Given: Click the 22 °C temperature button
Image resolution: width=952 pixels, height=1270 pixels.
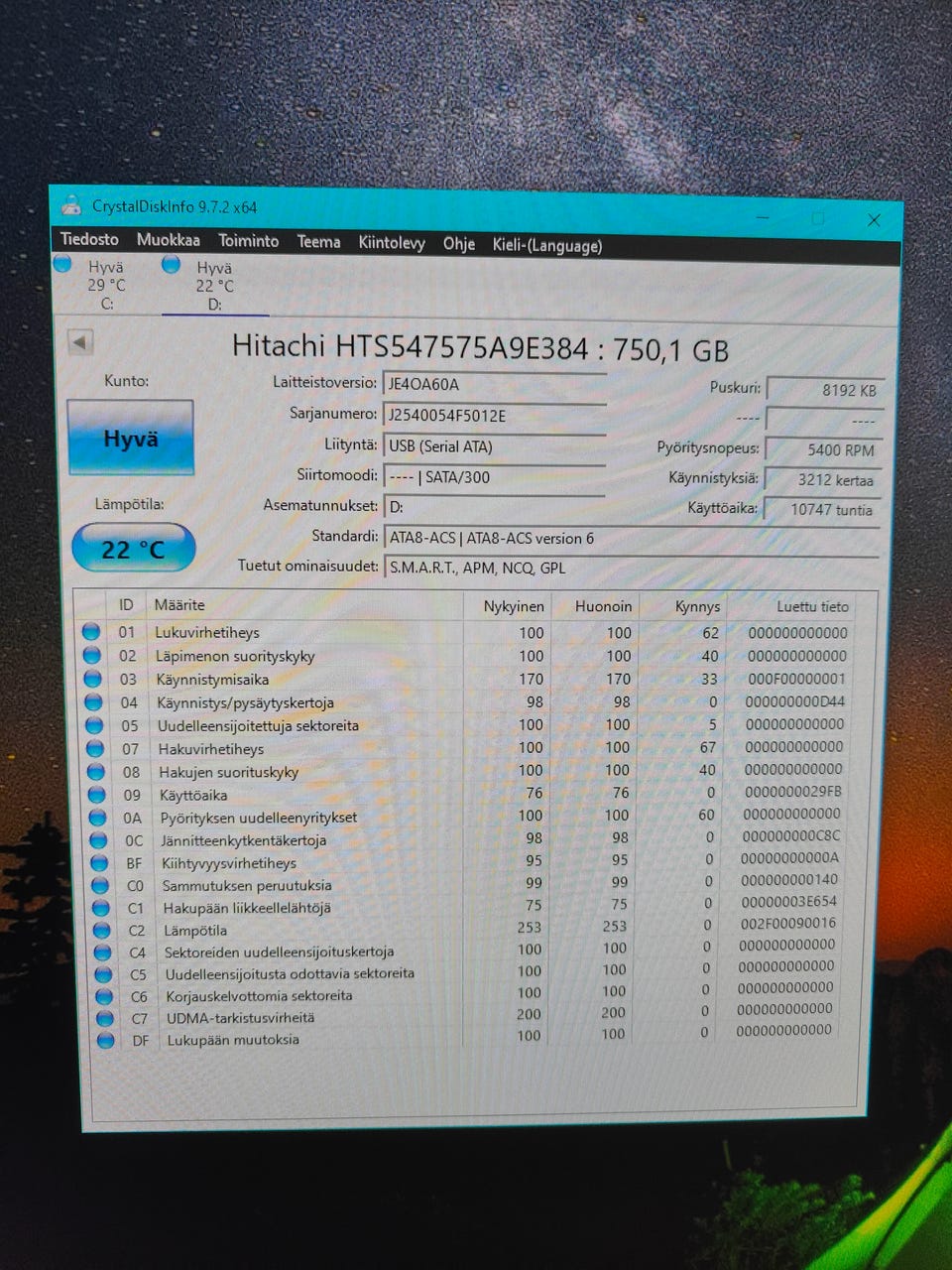Looking at the screenshot, I should 133,549.
